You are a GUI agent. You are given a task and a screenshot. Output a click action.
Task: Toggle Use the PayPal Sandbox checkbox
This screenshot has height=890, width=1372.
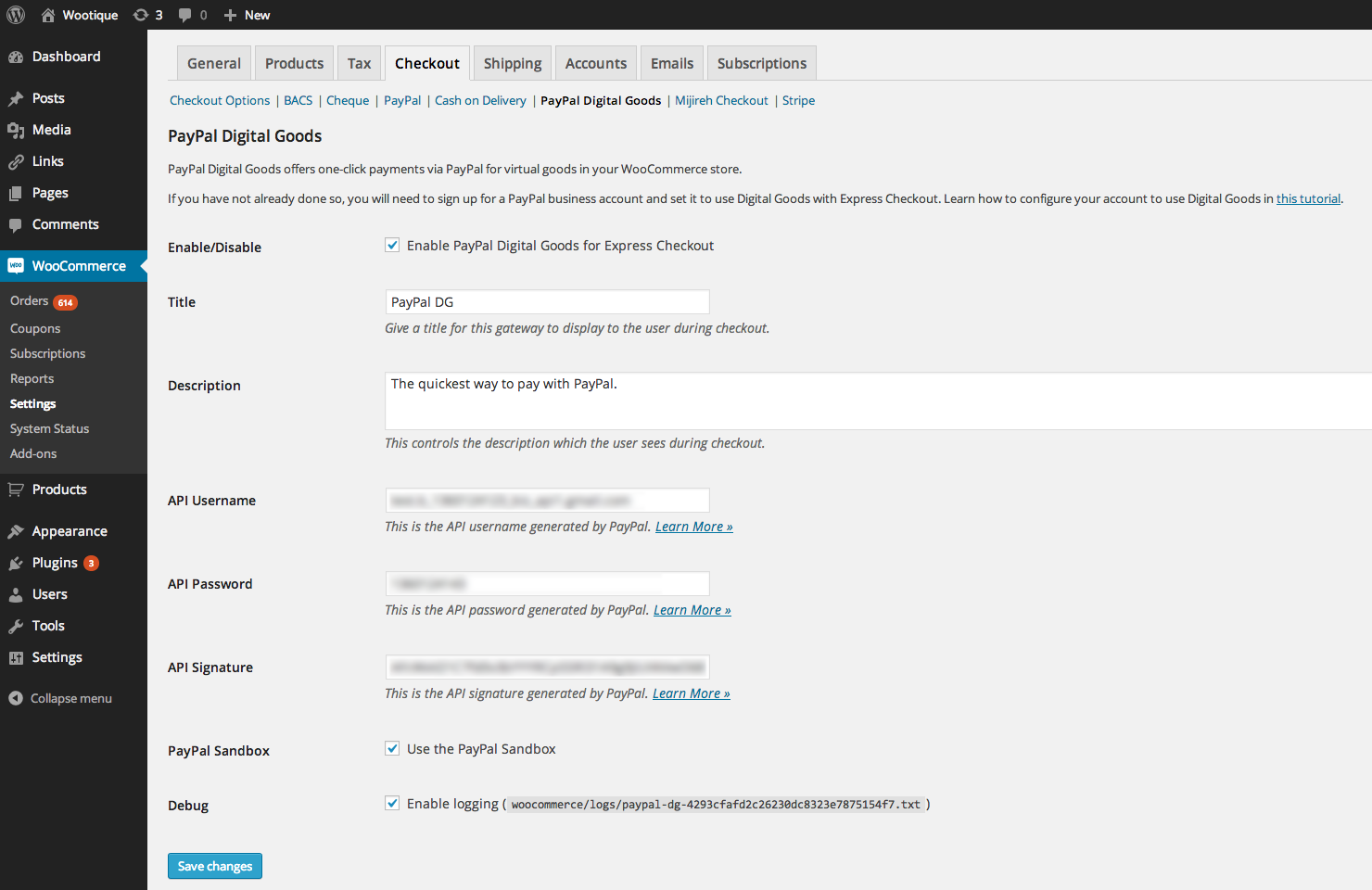(x=392, y=748)
